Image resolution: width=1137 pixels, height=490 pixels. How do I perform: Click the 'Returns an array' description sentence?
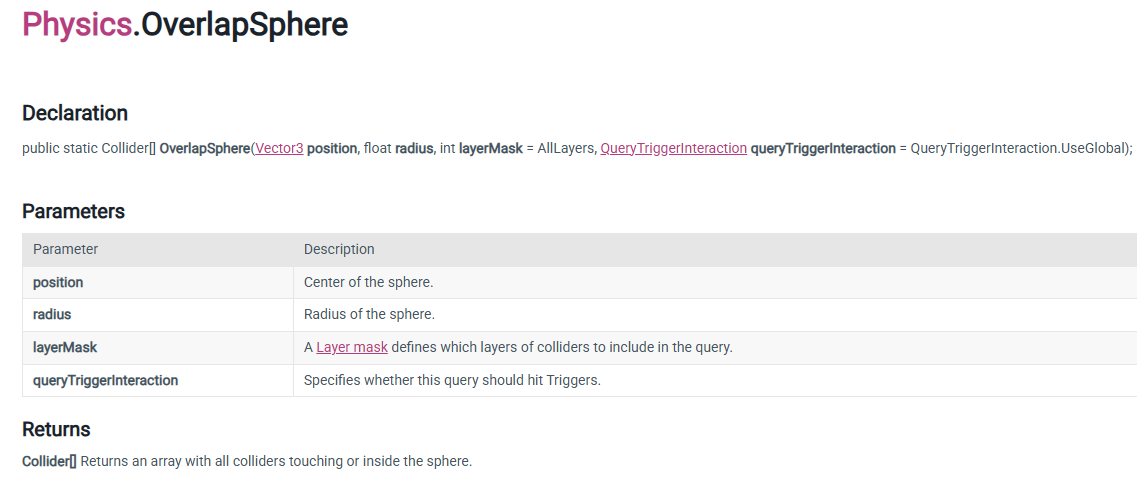(275, 461)
